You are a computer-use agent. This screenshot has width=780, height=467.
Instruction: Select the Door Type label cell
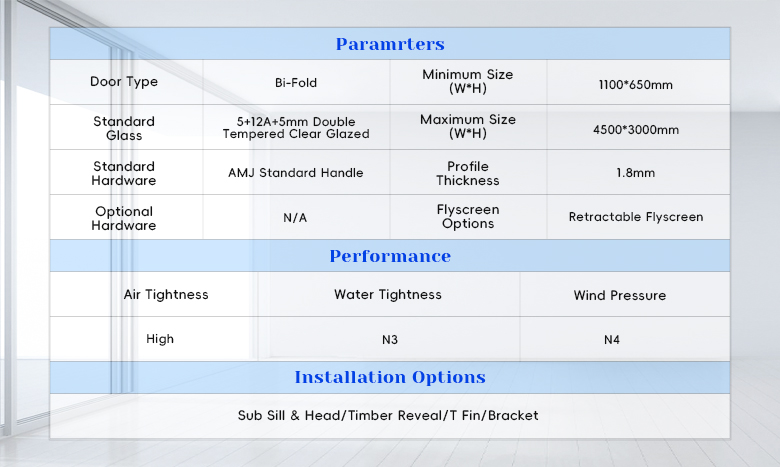[x=124, y=82]
